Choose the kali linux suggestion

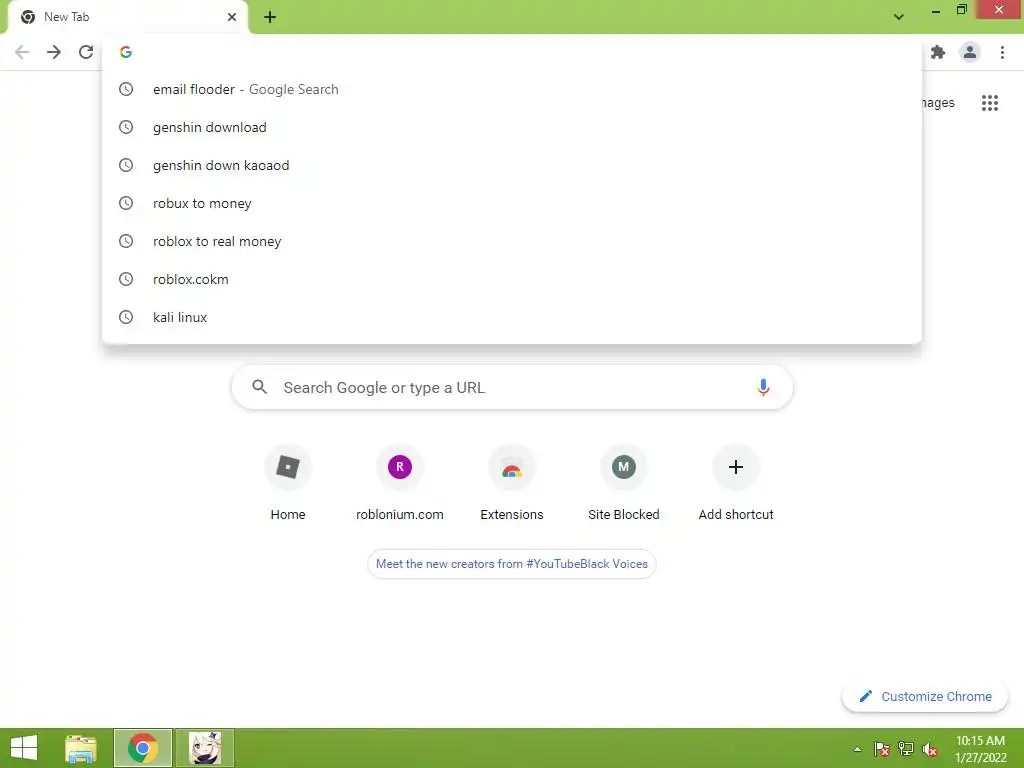click(x=512, y=317)
